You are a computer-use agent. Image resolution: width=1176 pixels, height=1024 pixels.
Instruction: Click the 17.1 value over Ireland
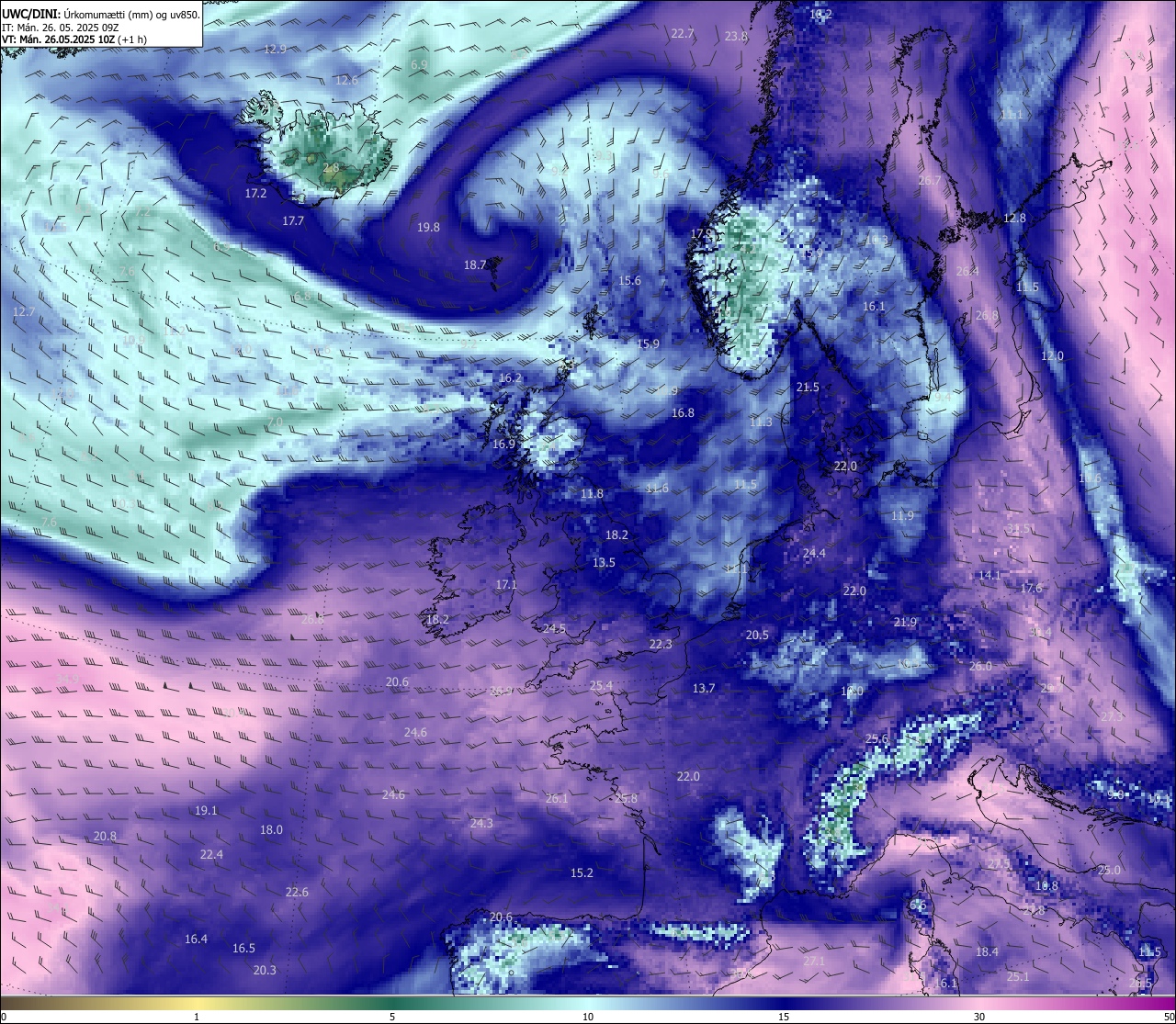(506, 585)
